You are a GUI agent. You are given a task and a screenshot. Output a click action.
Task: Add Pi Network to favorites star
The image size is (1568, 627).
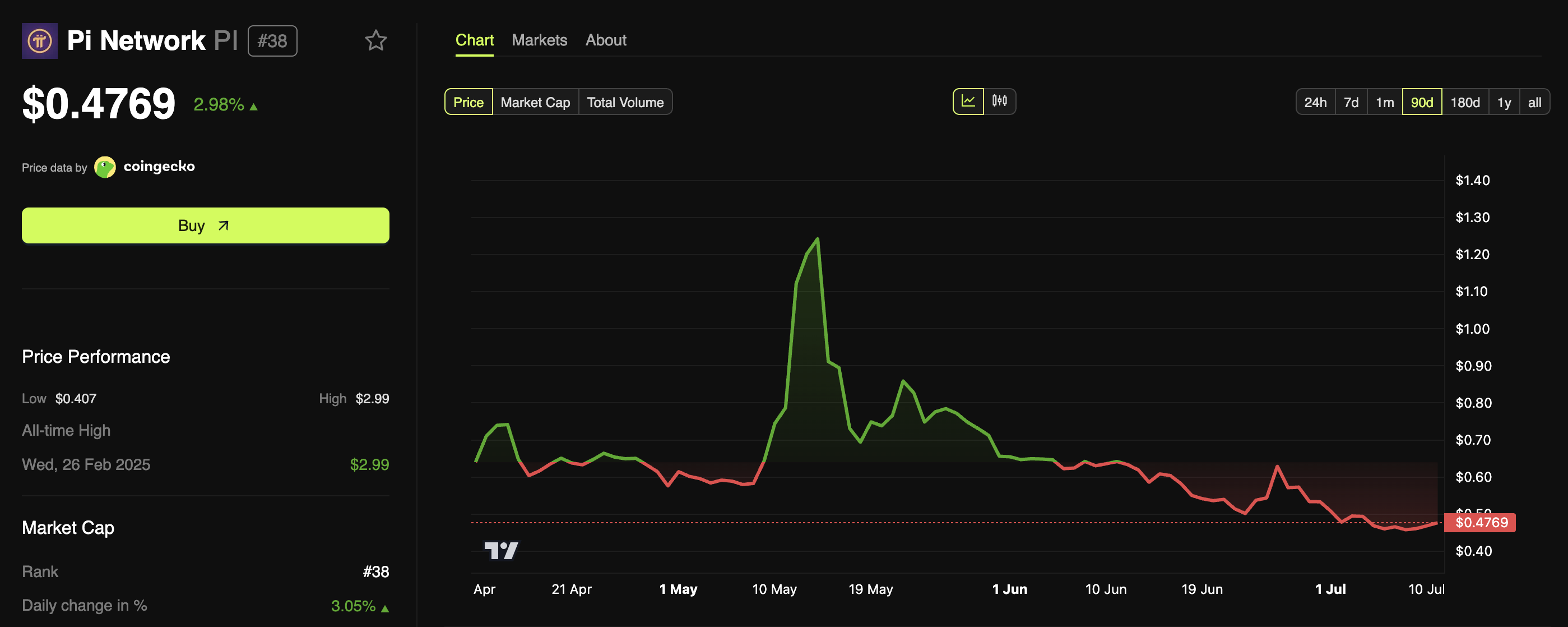click(x=375, y=41)
